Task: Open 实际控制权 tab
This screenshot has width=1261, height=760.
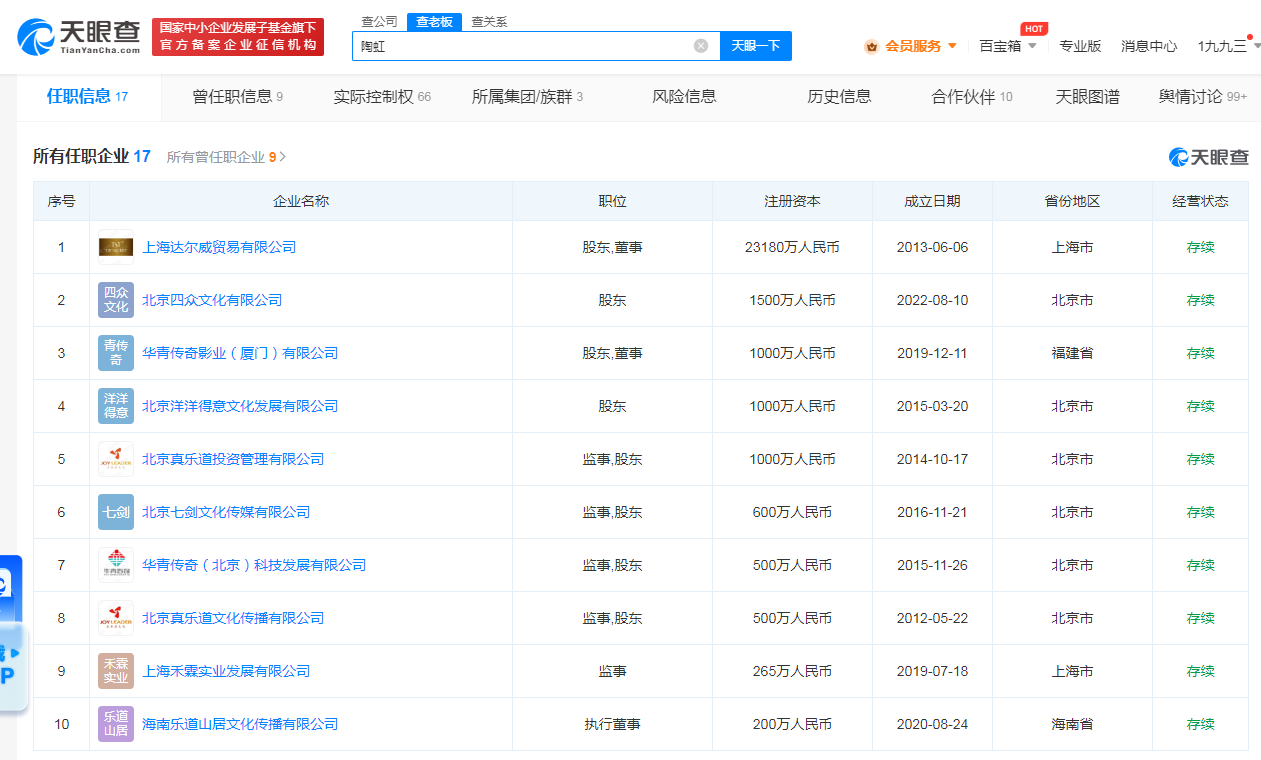Action: [x=382, y=96]
